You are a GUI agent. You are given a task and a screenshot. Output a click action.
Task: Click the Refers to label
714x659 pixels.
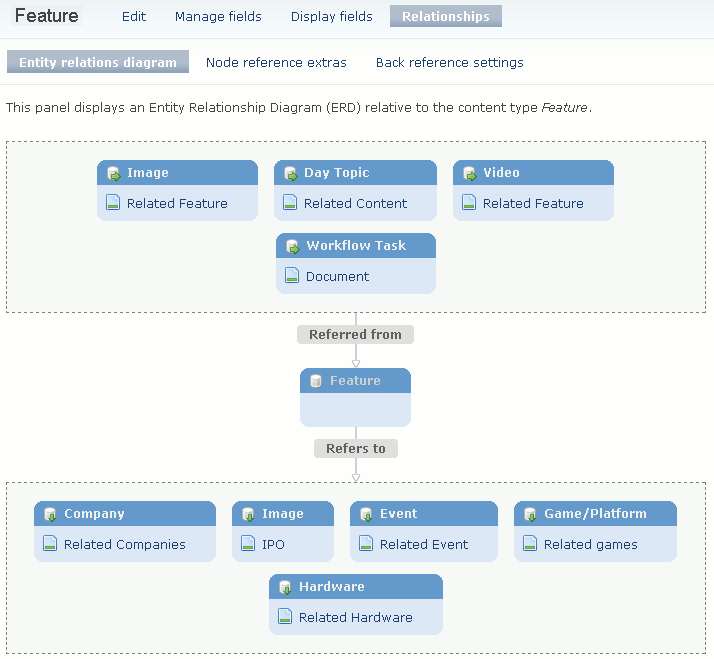[356, 448]
